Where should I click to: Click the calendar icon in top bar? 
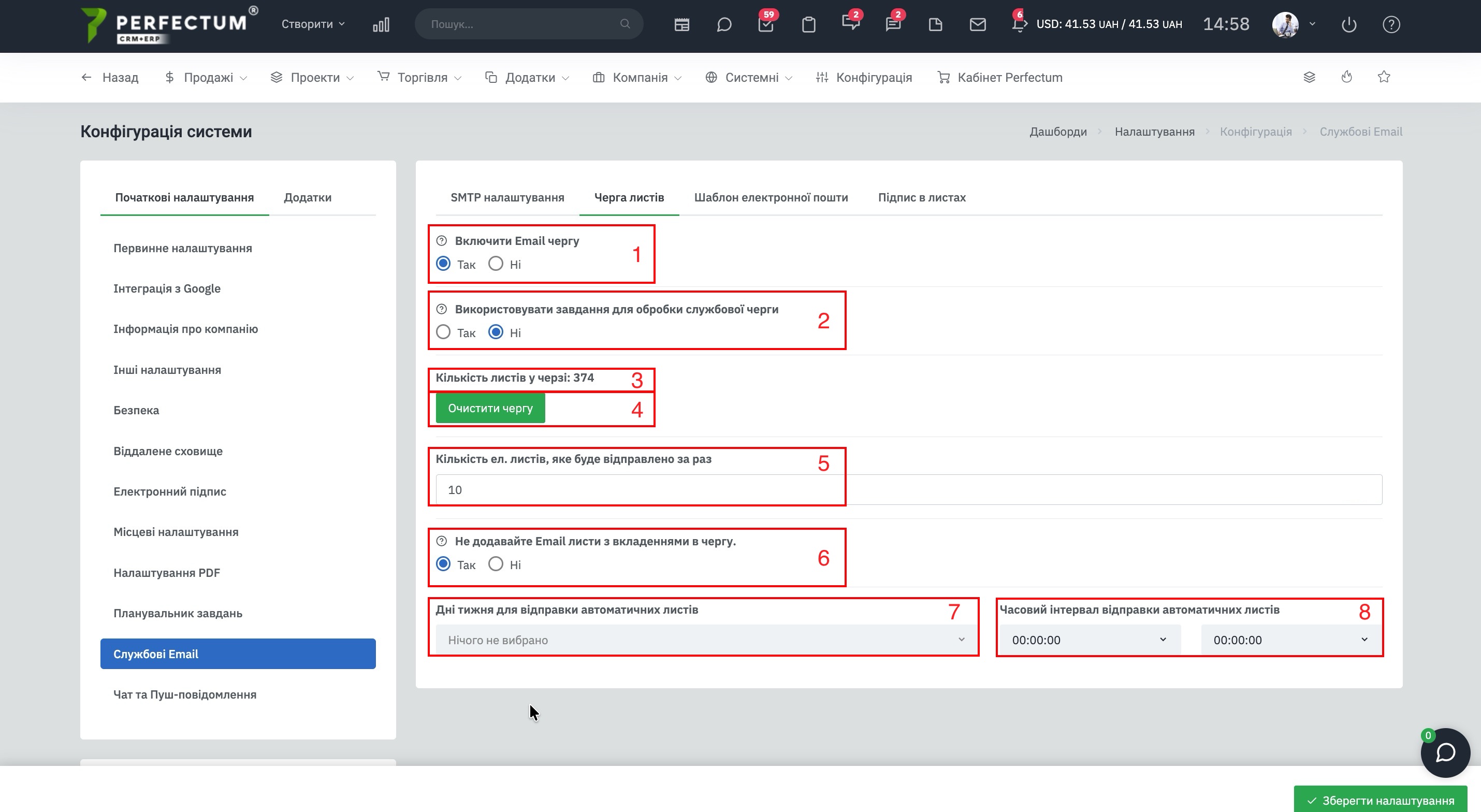[x=682, y=25]
